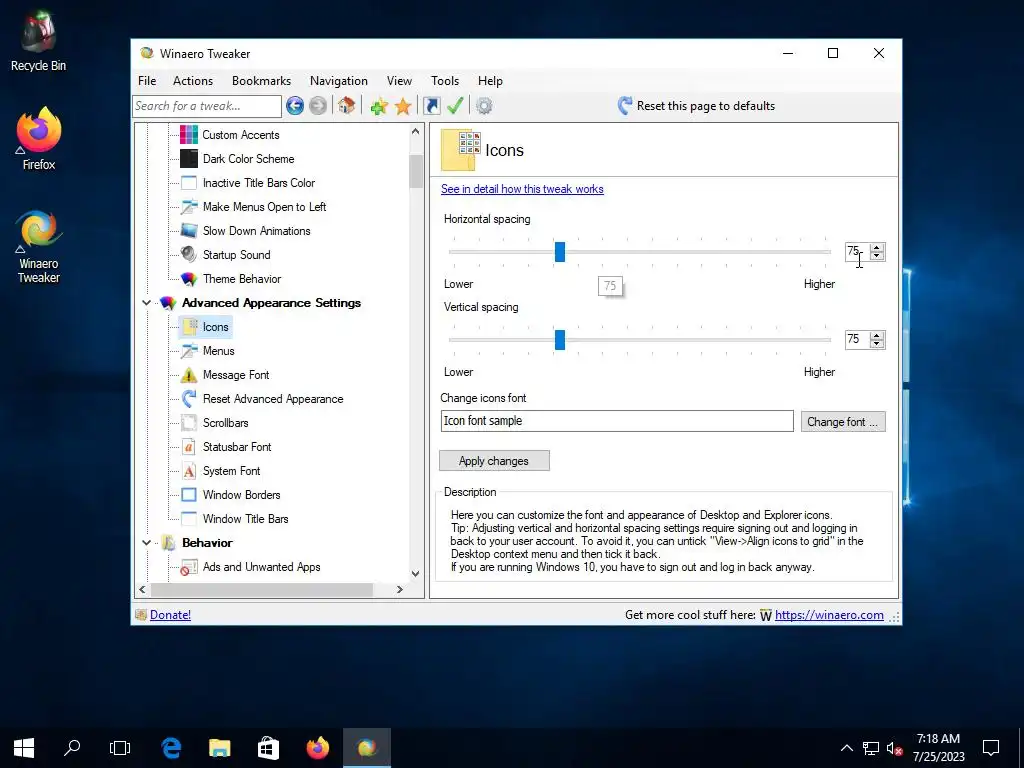1024x768 pixels.
Task: Open the Help menu
Action: point(490,81)
